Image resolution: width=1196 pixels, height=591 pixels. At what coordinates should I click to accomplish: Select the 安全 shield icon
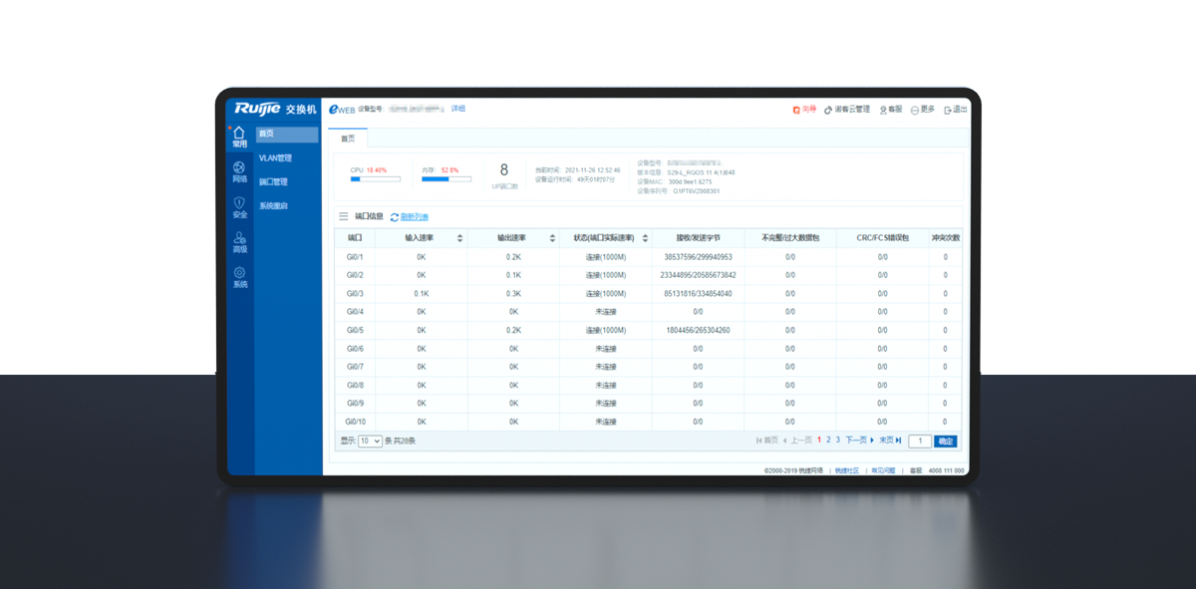[x=239, y=203]
